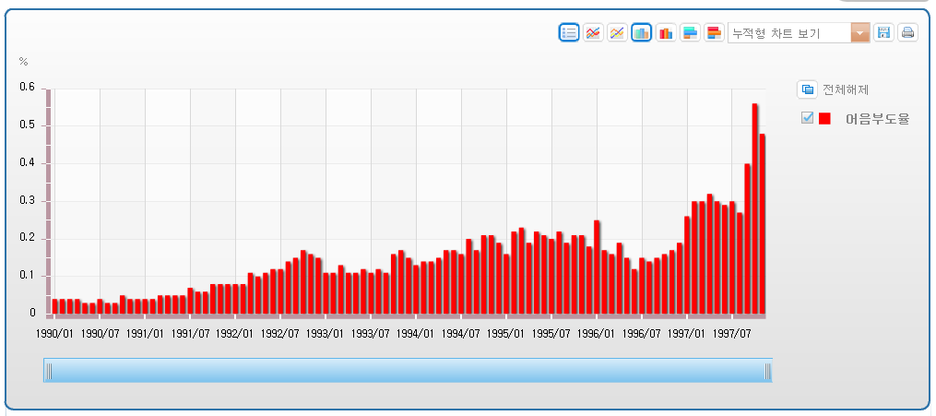Select the red-orange vertical bar chart icon

(x=666, y=33)
